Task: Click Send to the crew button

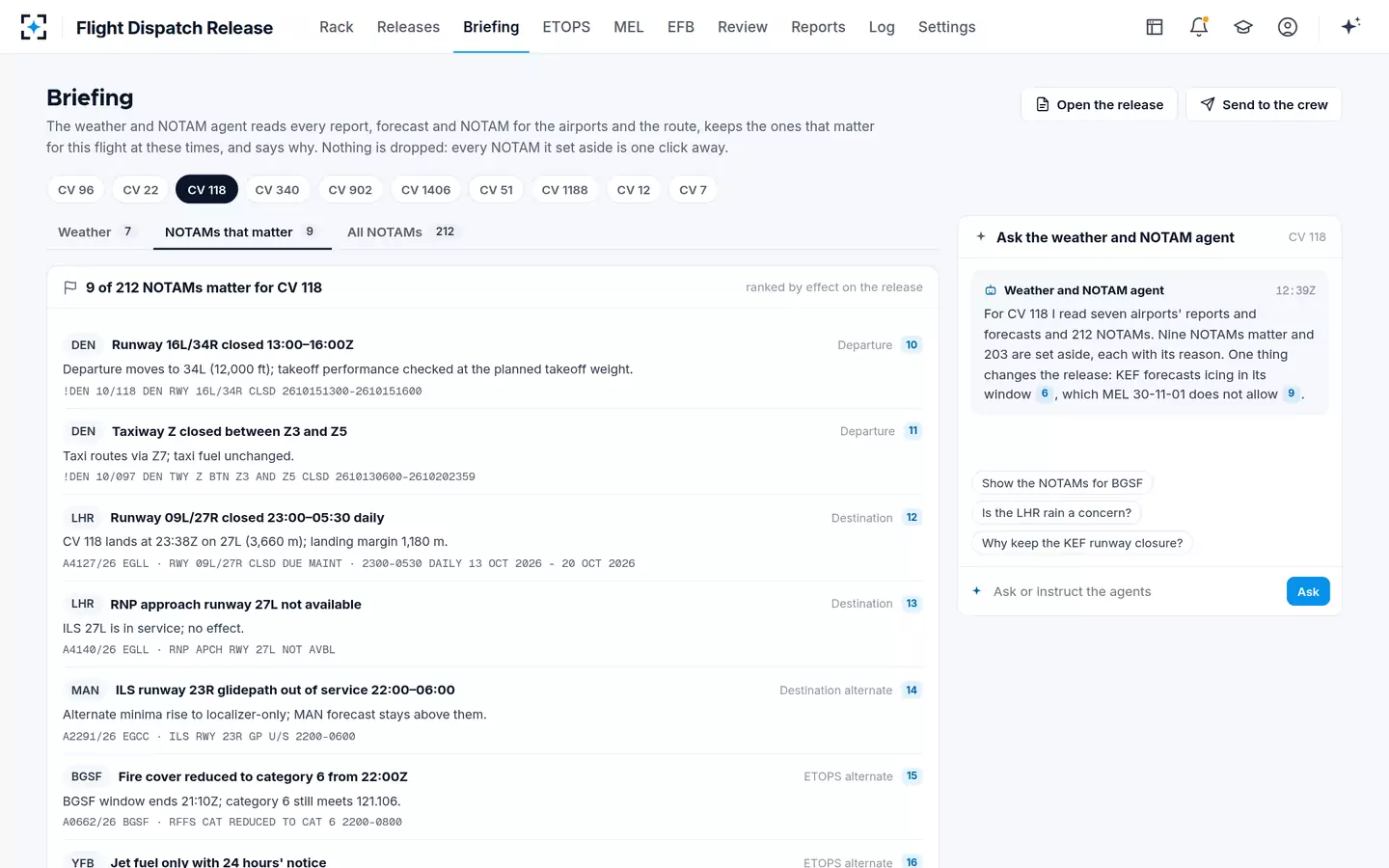Action: pyautogui.click(x=1264, y=104)
